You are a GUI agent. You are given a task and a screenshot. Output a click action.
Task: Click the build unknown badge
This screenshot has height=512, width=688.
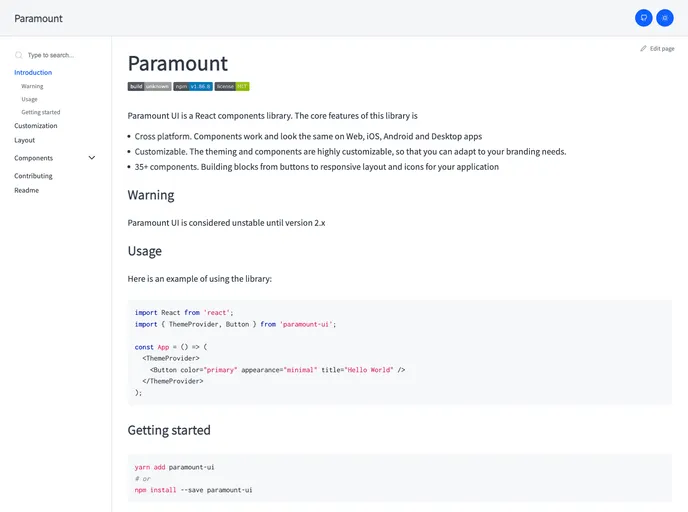pos(149,86)
